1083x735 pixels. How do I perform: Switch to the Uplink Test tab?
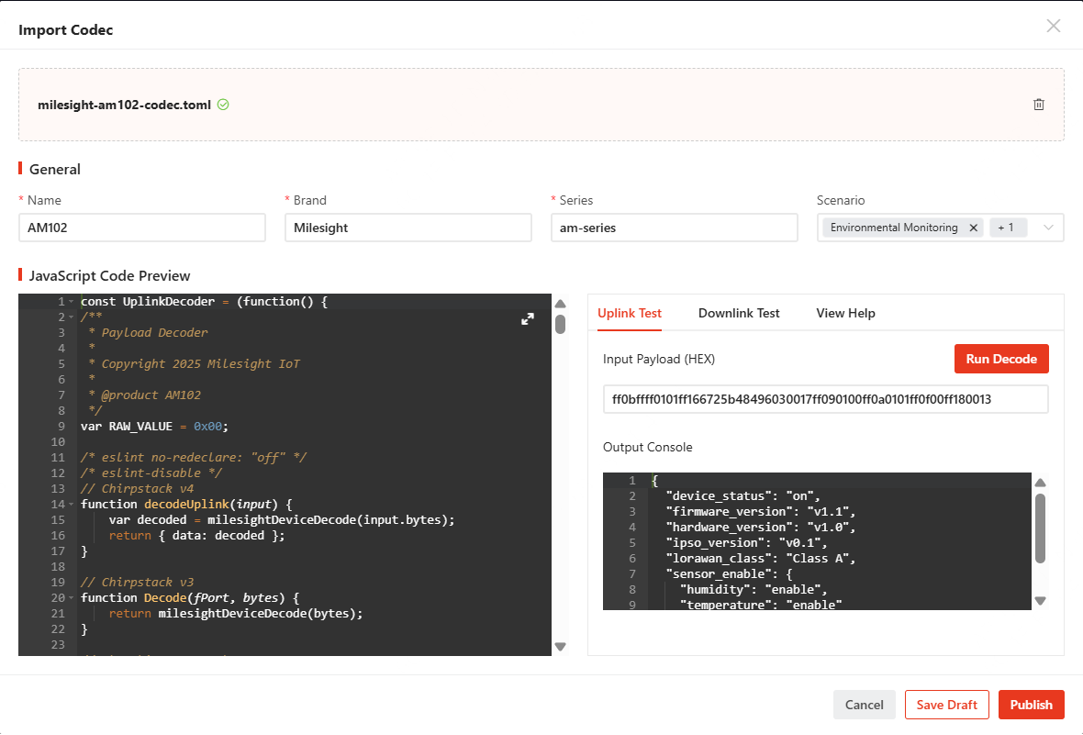pyautogui.click(x=629, y=313)
